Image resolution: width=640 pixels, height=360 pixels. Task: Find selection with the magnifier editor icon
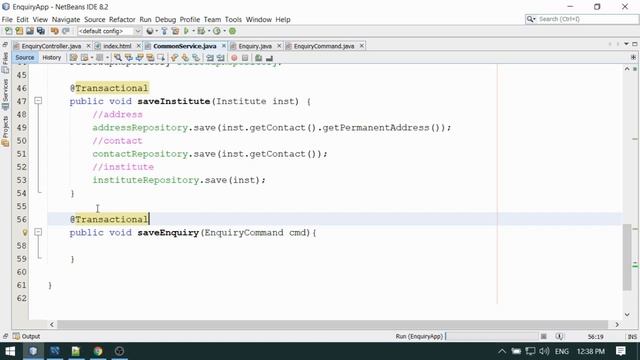click(x=118, y=58)
